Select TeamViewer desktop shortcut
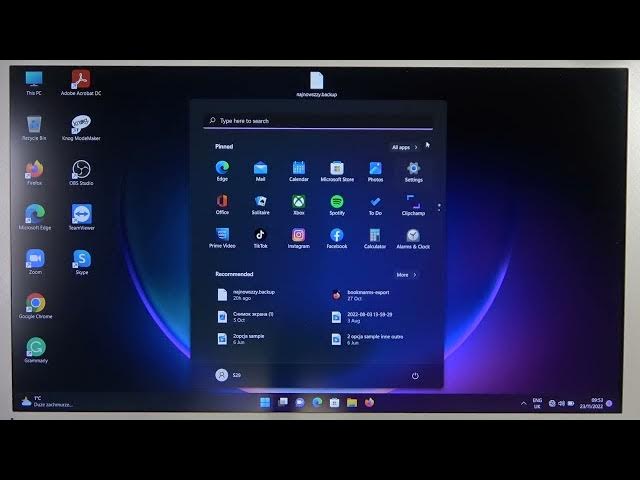Screen dimensions: 640x480 coord(81,217)
